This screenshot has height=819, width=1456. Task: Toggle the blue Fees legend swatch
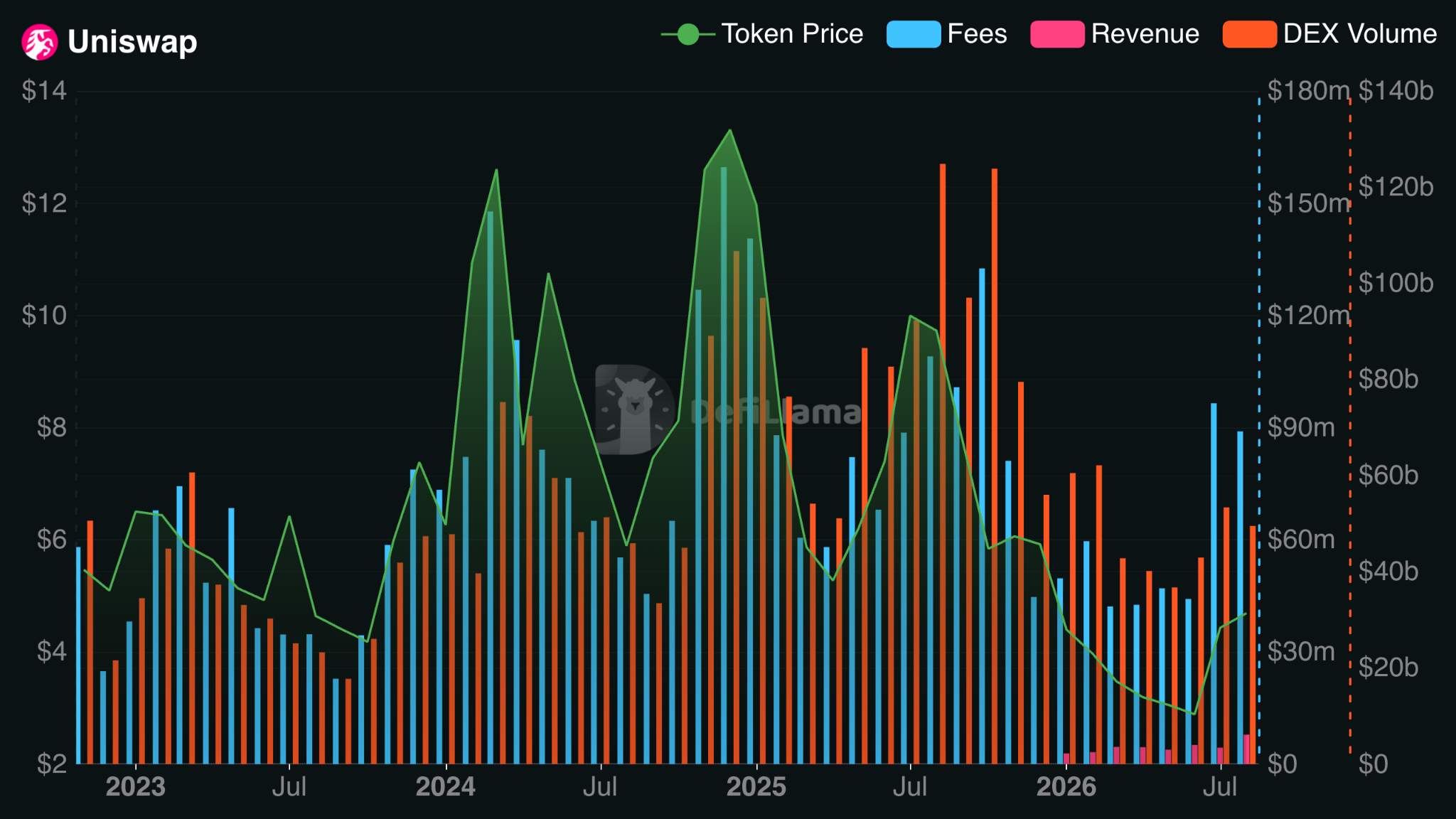914,34
